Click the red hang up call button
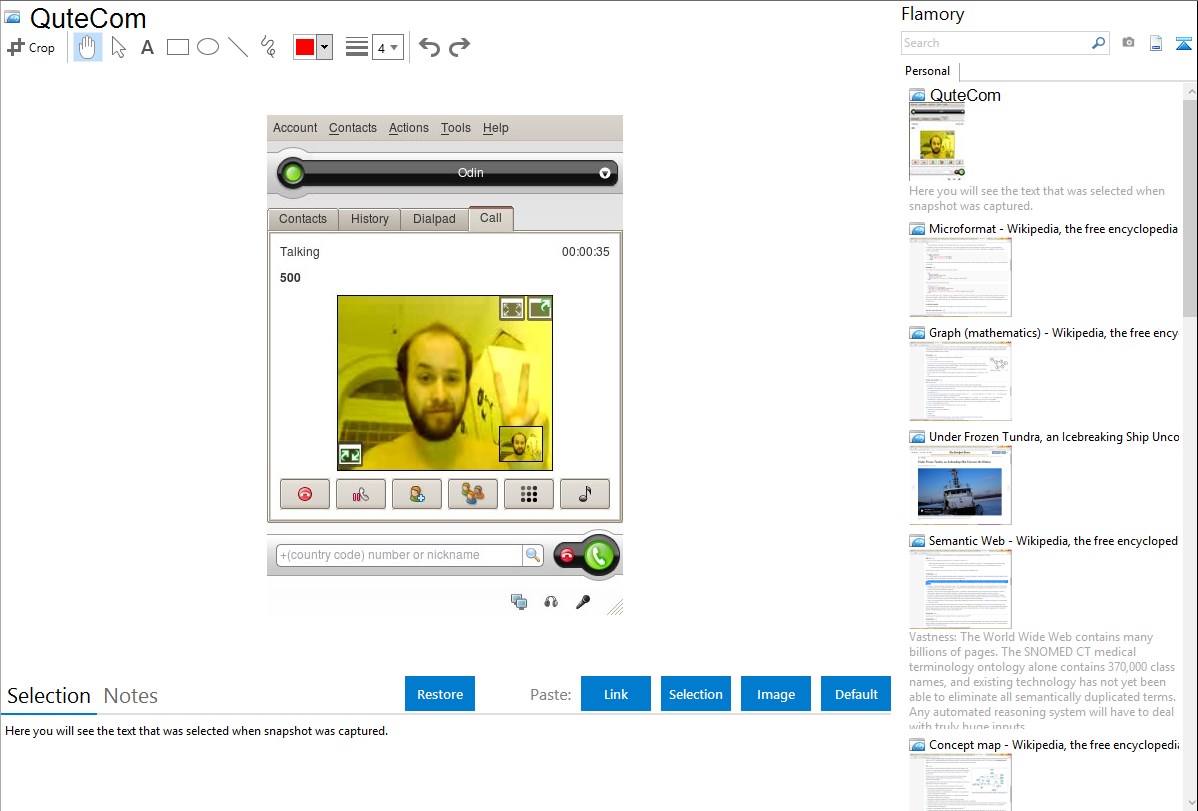 (305, 494)
